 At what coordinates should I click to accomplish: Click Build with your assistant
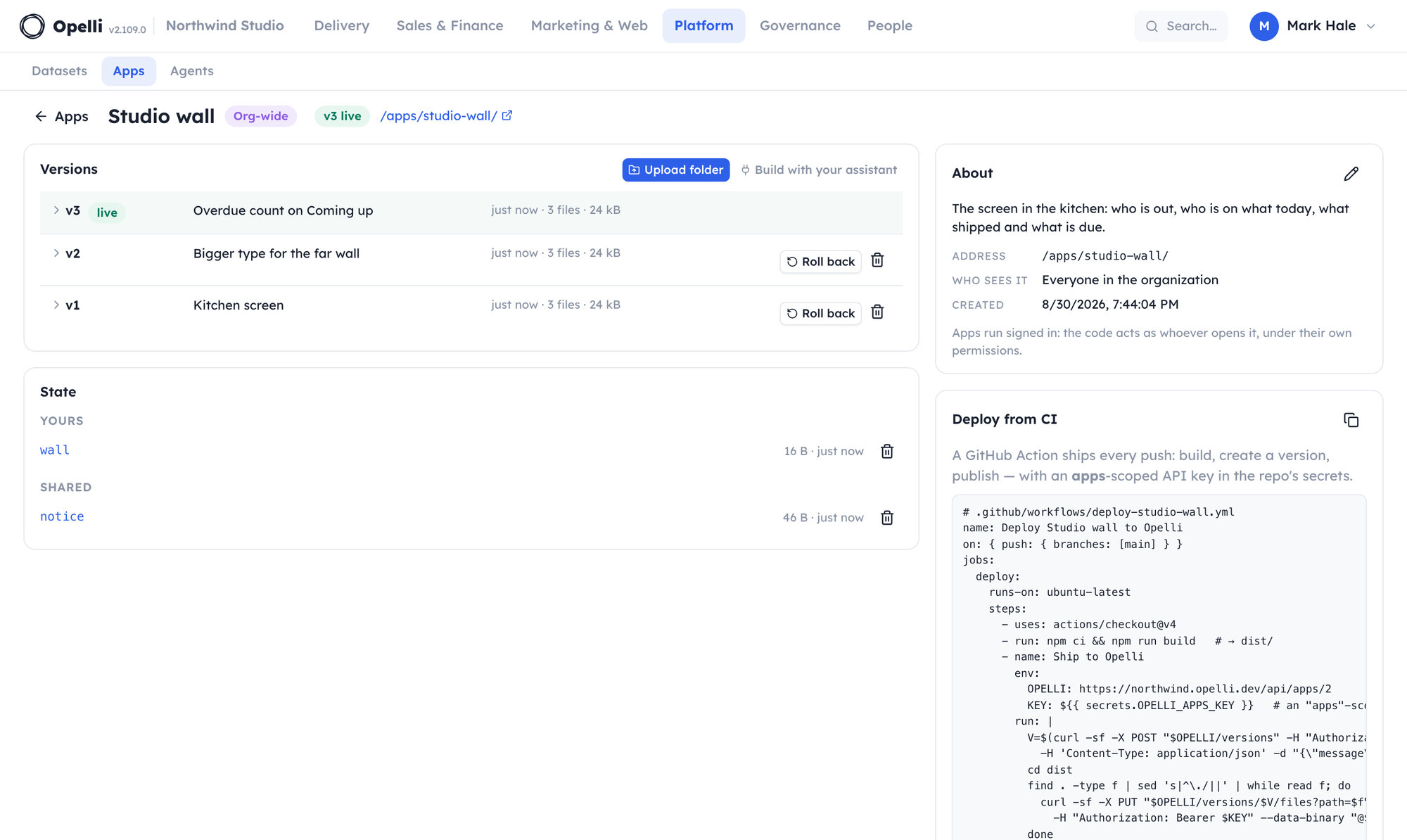pos(818,170)
